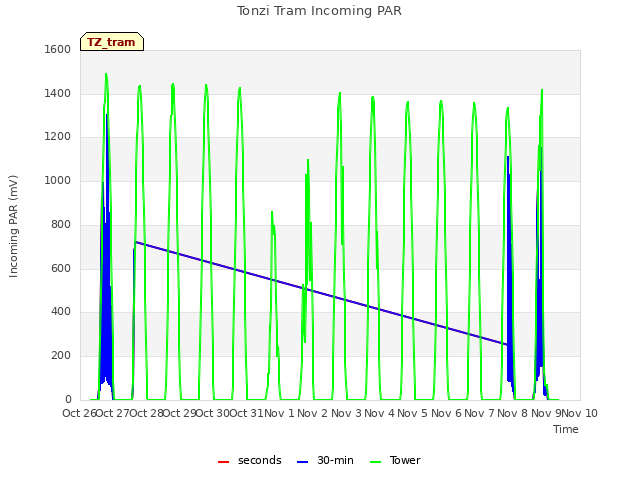
Task: Click the chart title Tonzi Tram Incoming PAR
Action: pyautogui.click(x=319, y=11)
